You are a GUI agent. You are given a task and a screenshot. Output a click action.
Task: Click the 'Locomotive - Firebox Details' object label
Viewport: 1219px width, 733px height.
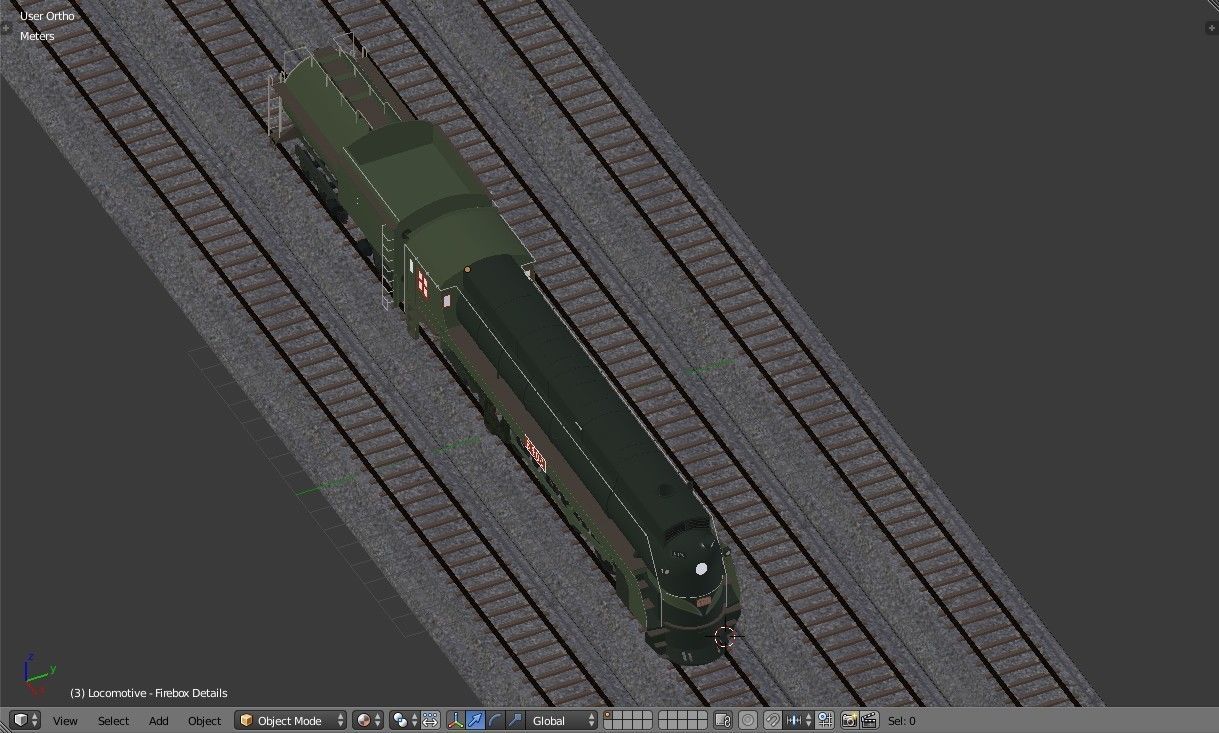157,693
